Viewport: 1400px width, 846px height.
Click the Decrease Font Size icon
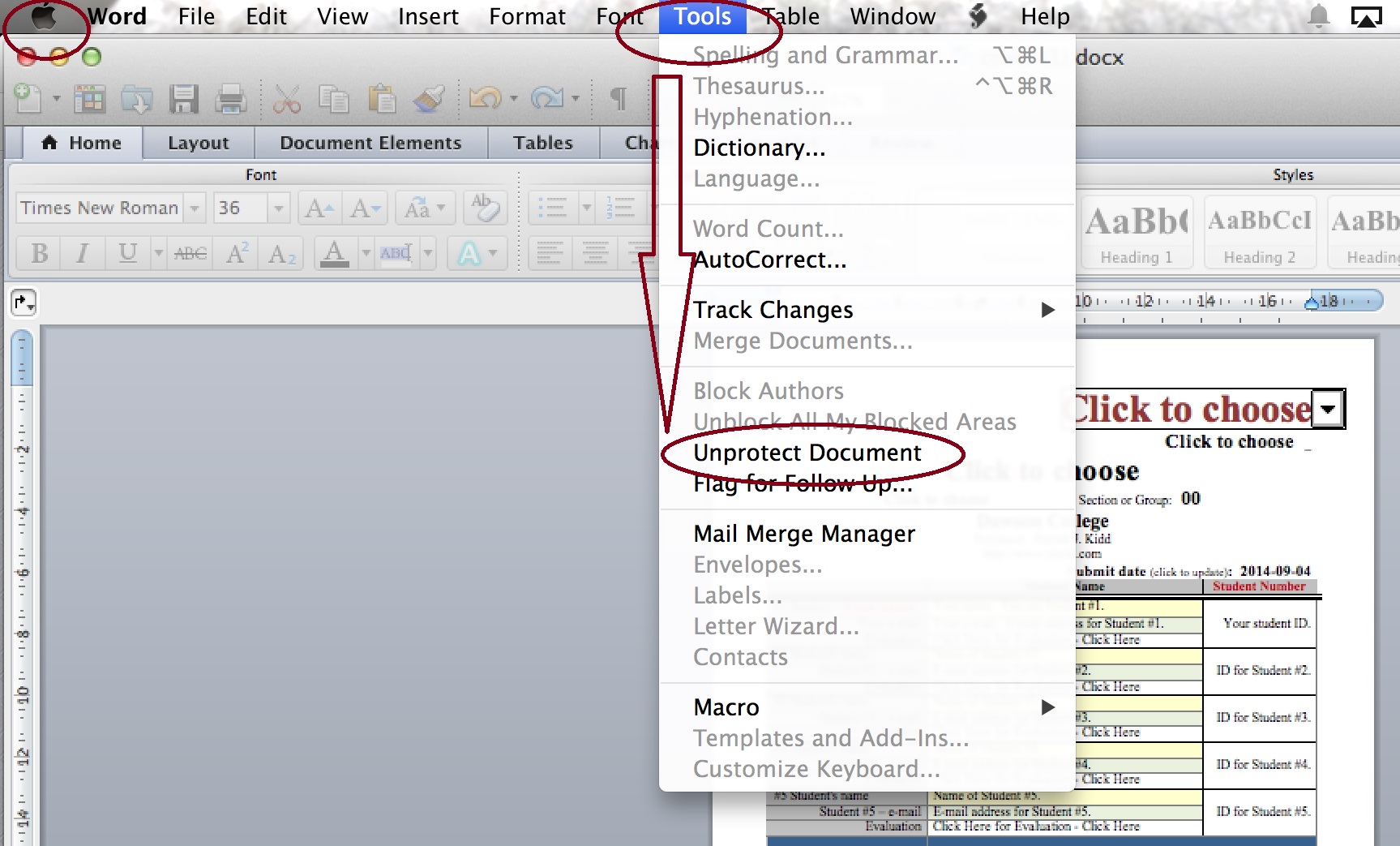pyautogui.click(x=366, y=208)
